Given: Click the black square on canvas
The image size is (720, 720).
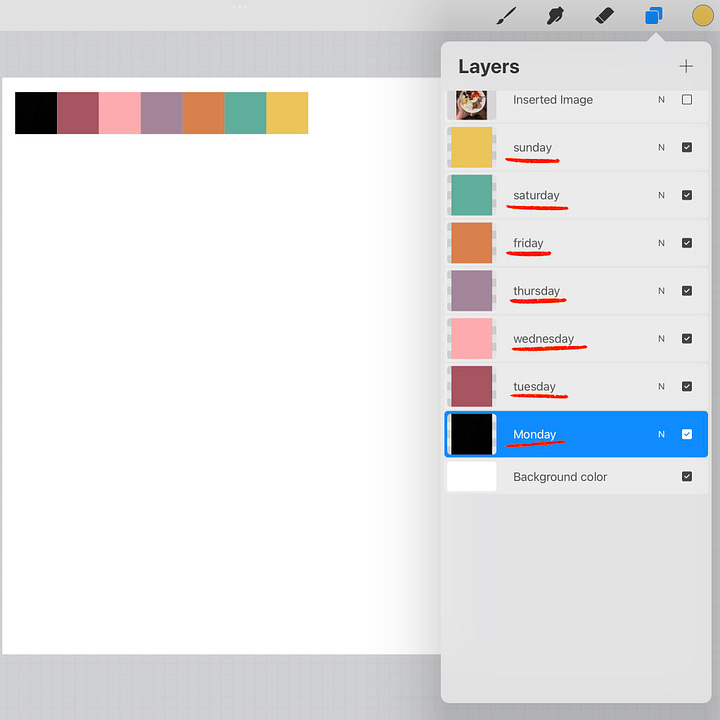Looking at the screenshot, I should point(36,113).
